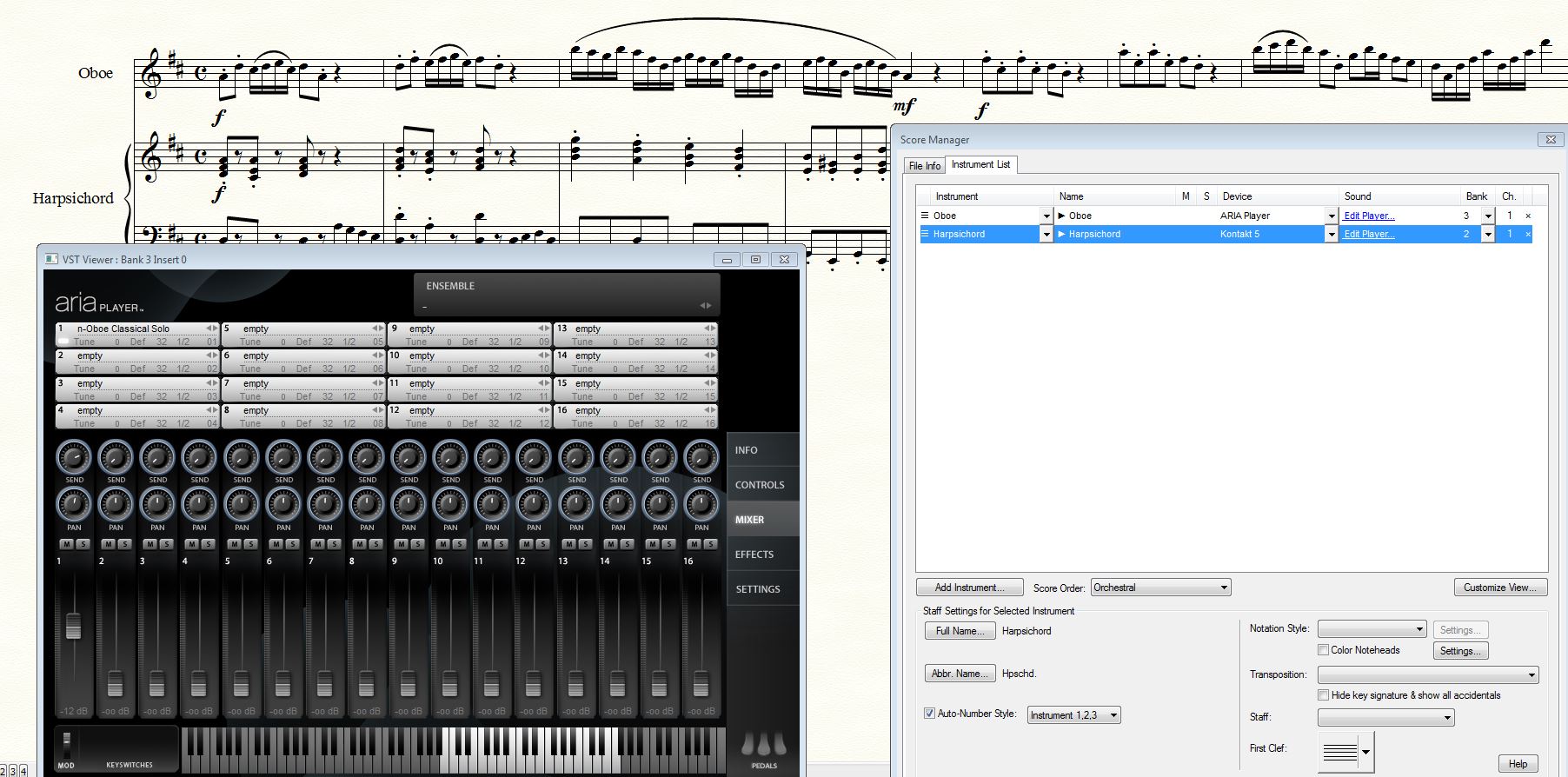The width and height of the screenshot is (1568, 777).
Task: Uncheck the Auto-Number Style checkbox
Action: pyautogui.click(x=929, y=714)
